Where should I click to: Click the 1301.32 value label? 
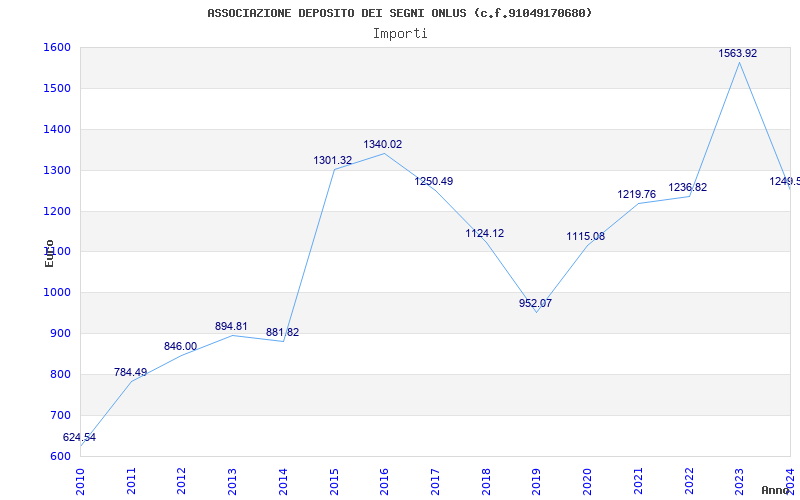click(x=333, y=161)
